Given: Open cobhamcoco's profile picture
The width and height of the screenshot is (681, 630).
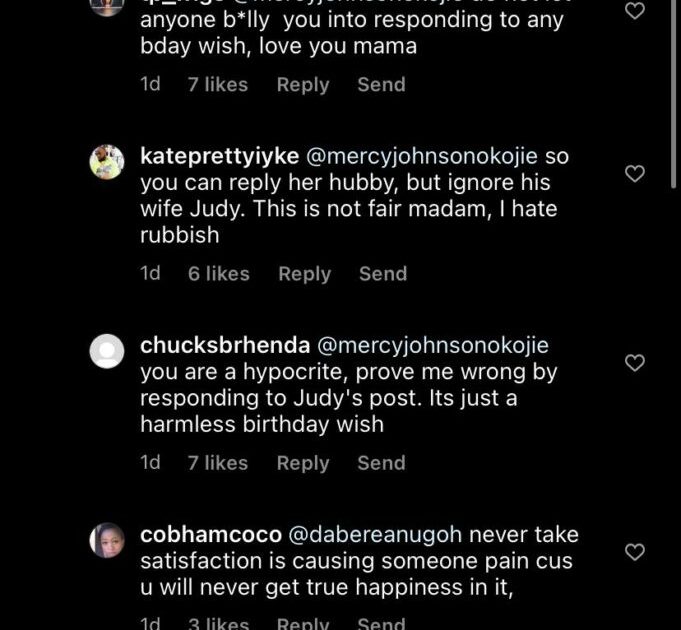Looking at the screenshot, I should pos(107,540).
